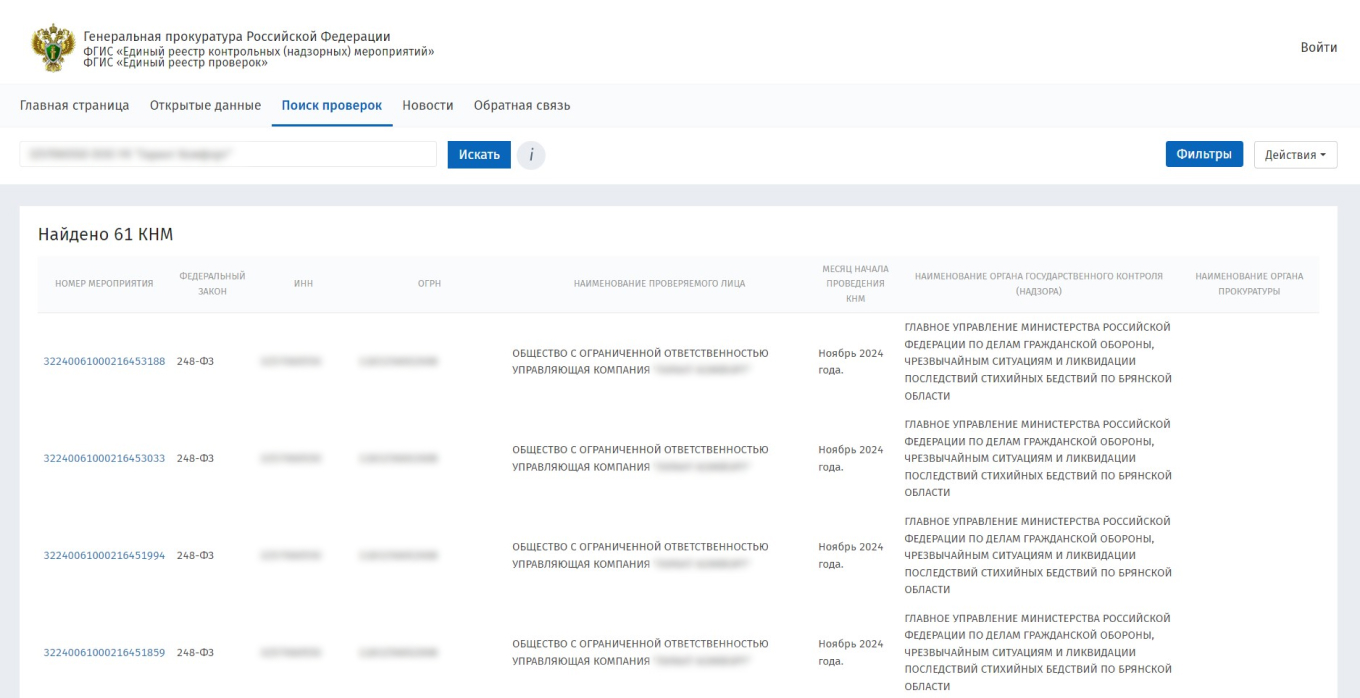Click the Номер мероприятия column header
The width and height of the screenshot is (1360, 698).
[x=104, y=284]
